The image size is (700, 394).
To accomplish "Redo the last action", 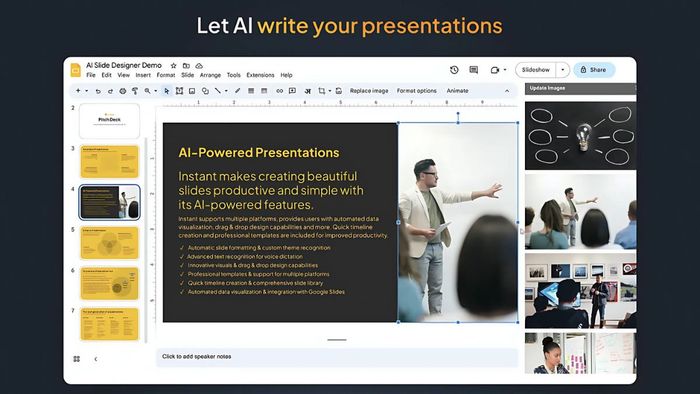I will point(110,91).
